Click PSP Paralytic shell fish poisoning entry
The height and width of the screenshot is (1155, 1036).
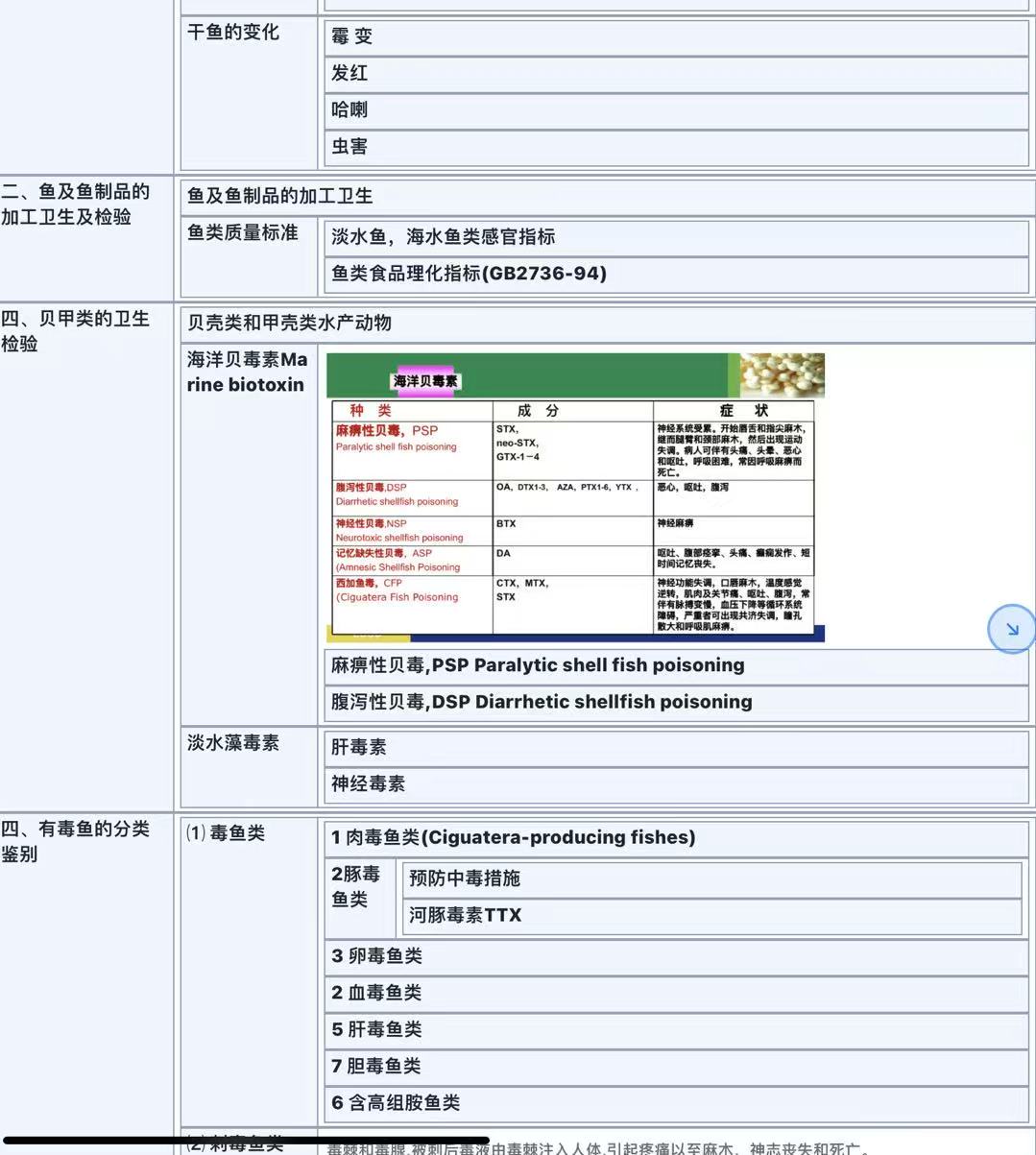(x=538, y=665)
